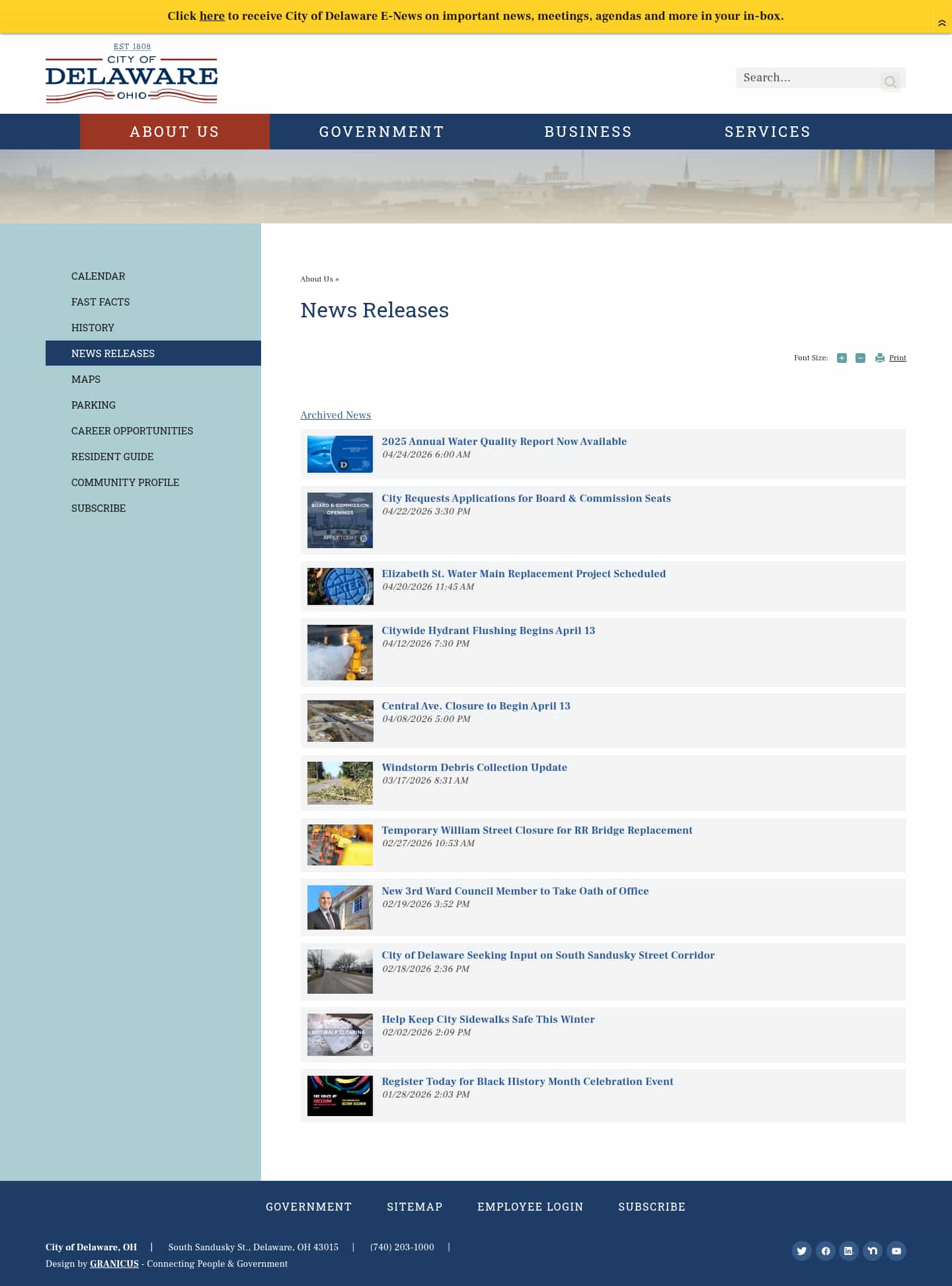Click the blue water manhole thumbnail
The height and width of the screenshot is (1286, 952).
[340, 586]
